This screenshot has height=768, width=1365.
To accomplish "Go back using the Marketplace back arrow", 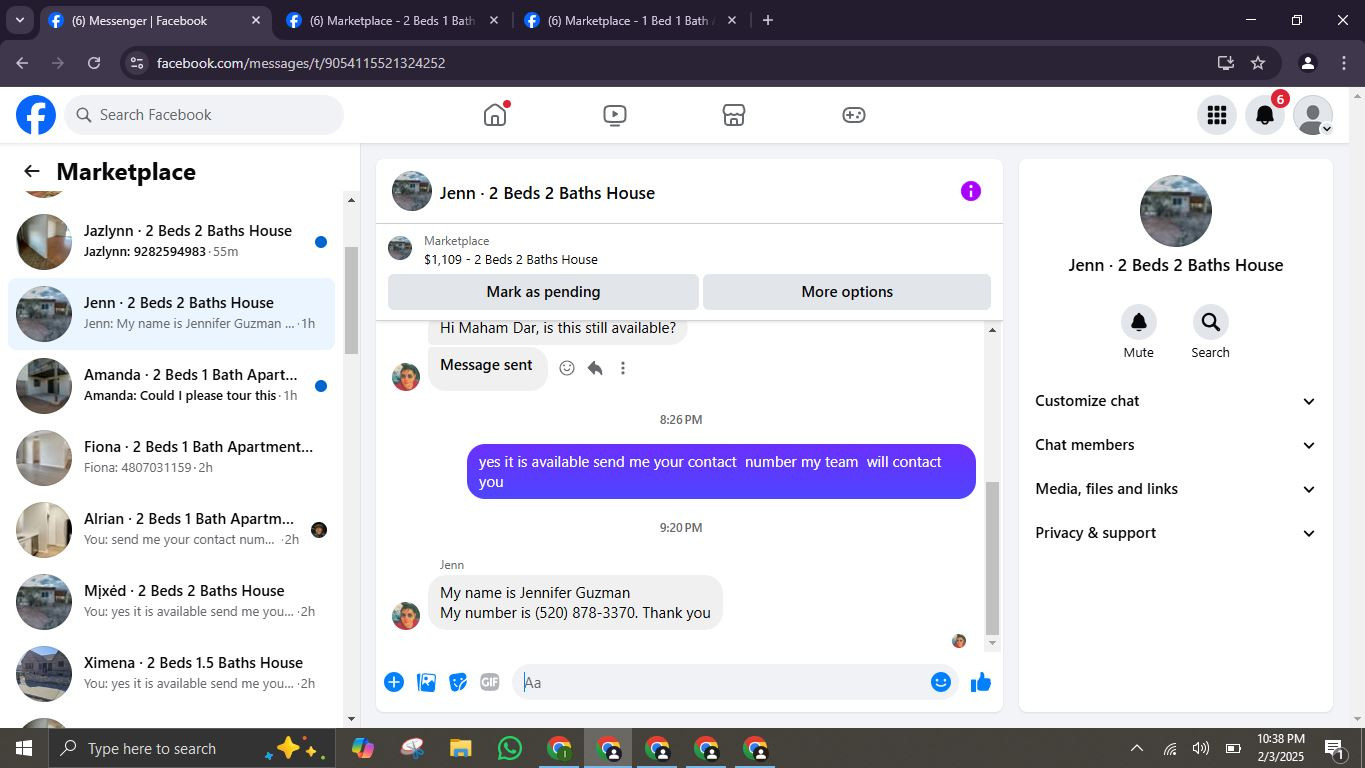I will click(32, 172).
